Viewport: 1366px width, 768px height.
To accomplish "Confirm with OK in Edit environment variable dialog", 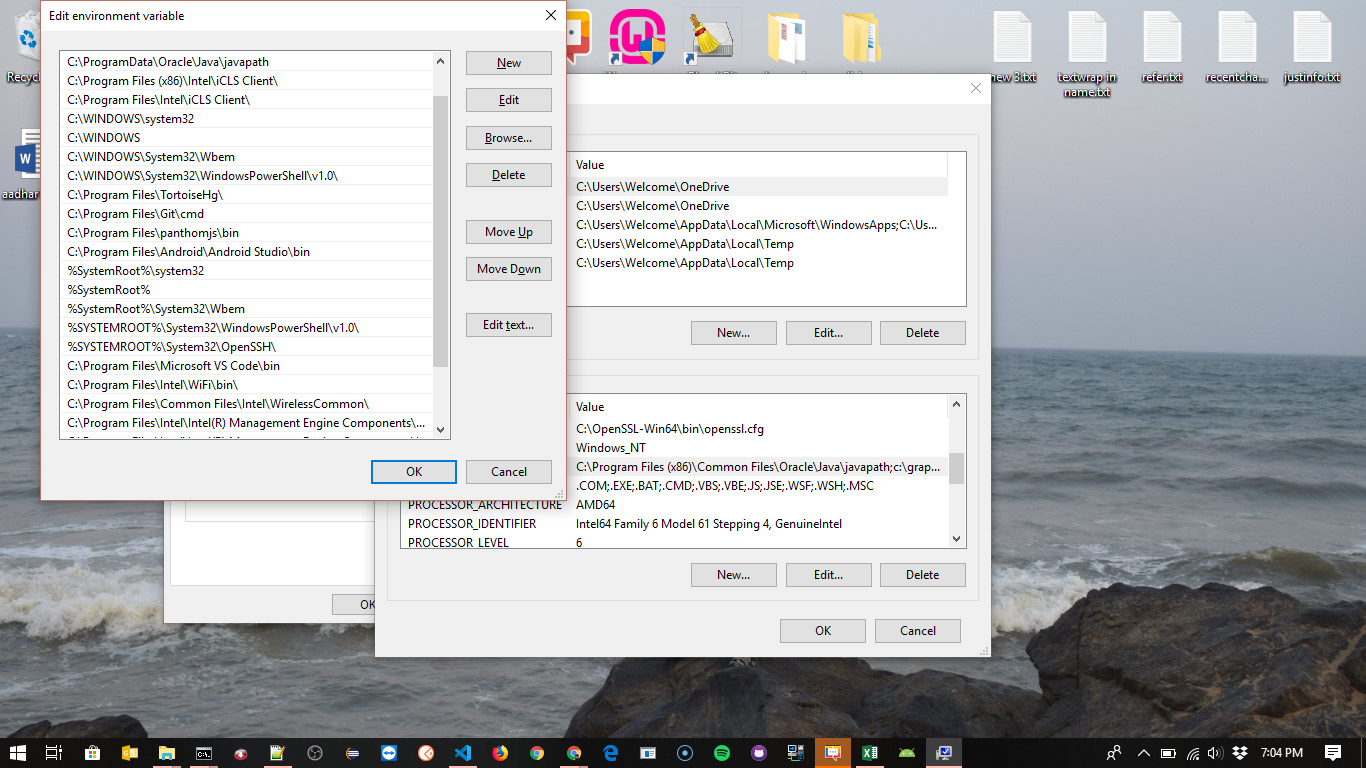I will (414, 472).
